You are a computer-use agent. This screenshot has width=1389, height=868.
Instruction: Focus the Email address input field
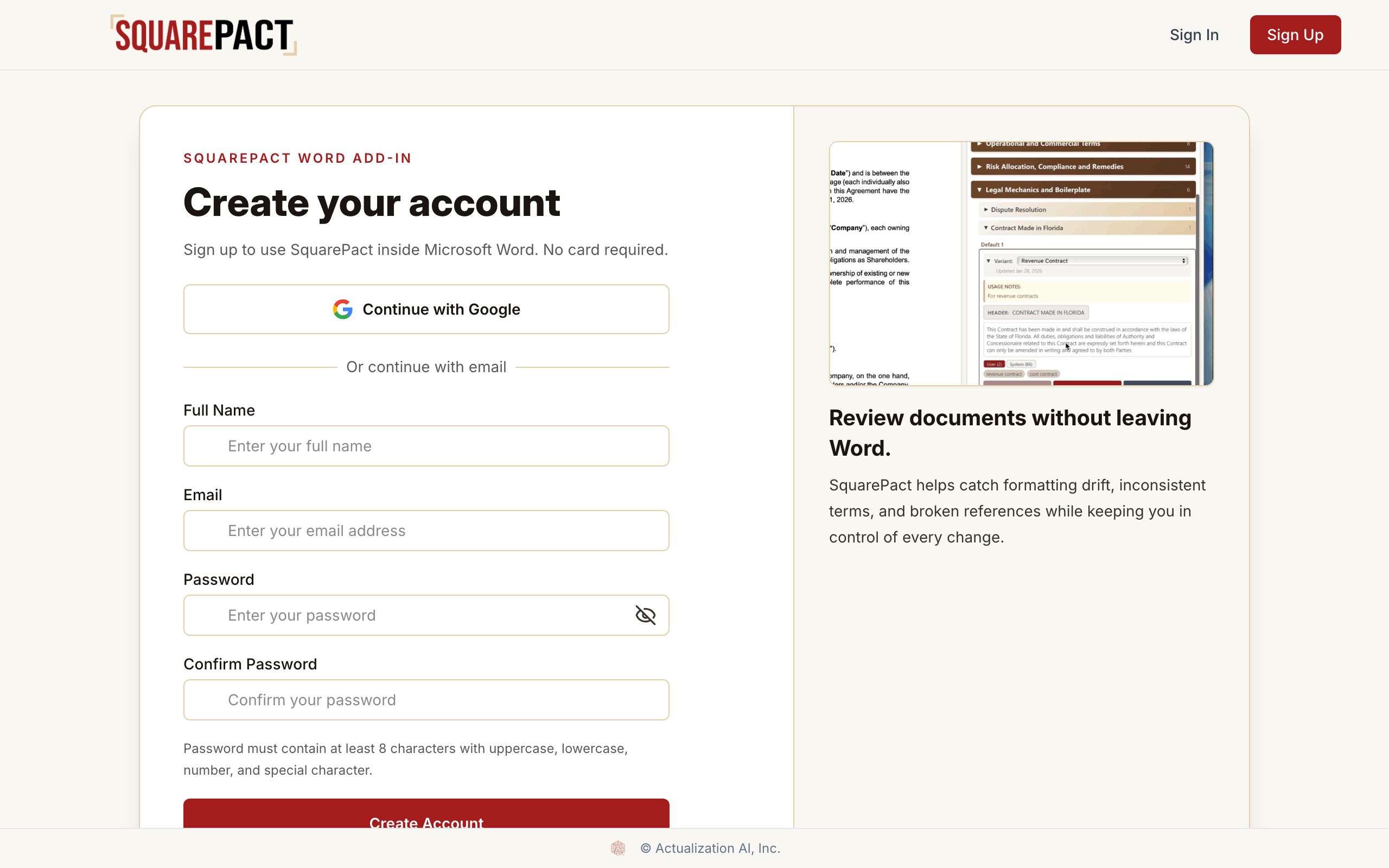point(426,531)
